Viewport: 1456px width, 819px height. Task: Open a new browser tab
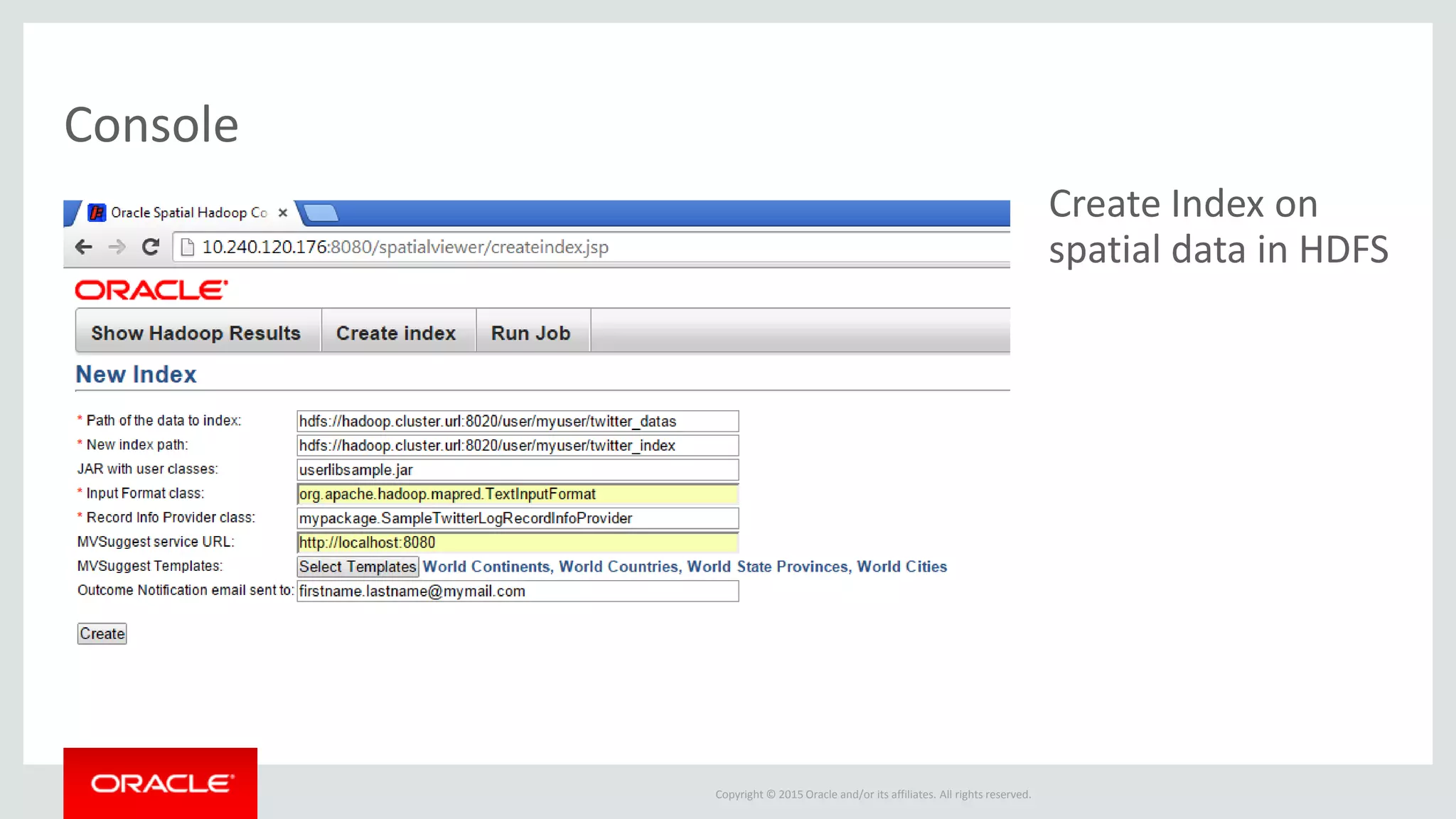pyautogui.click(x=321, y=213)
